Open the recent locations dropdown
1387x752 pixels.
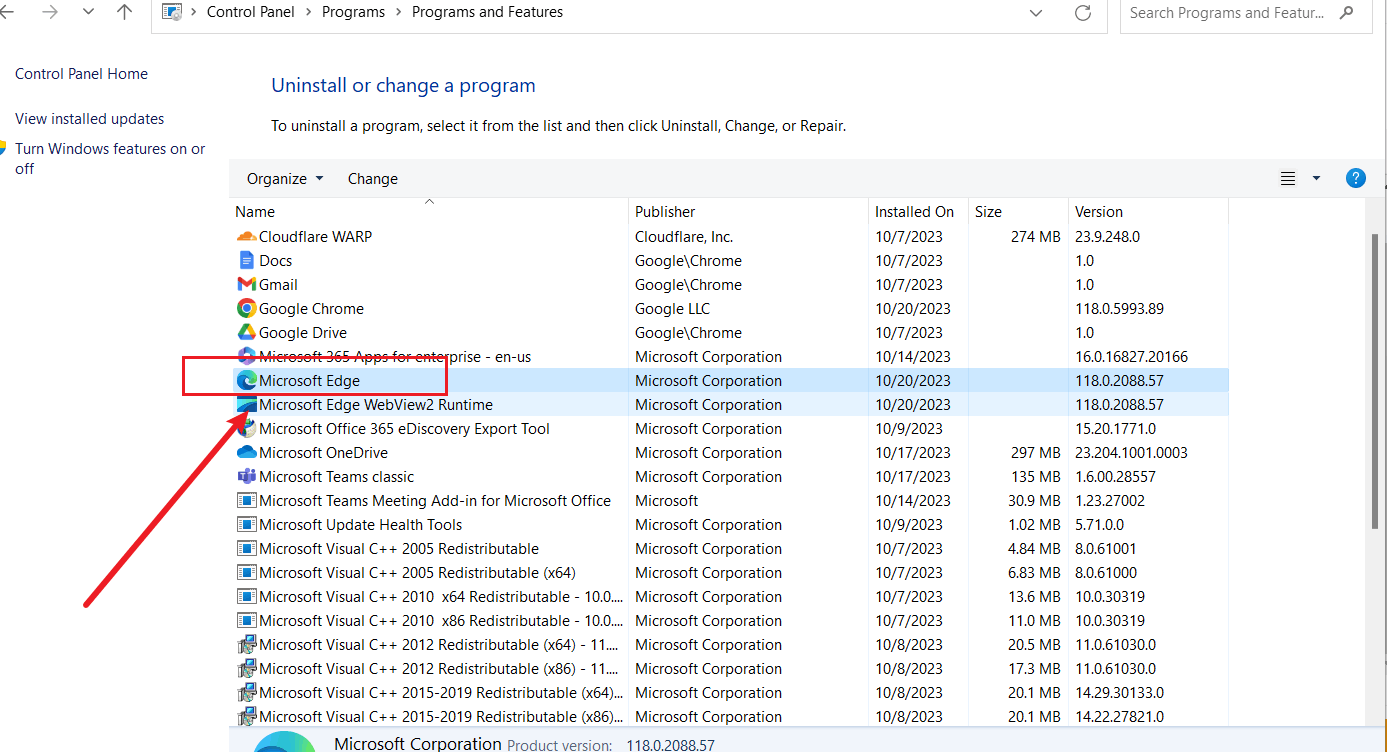[88, 12]
